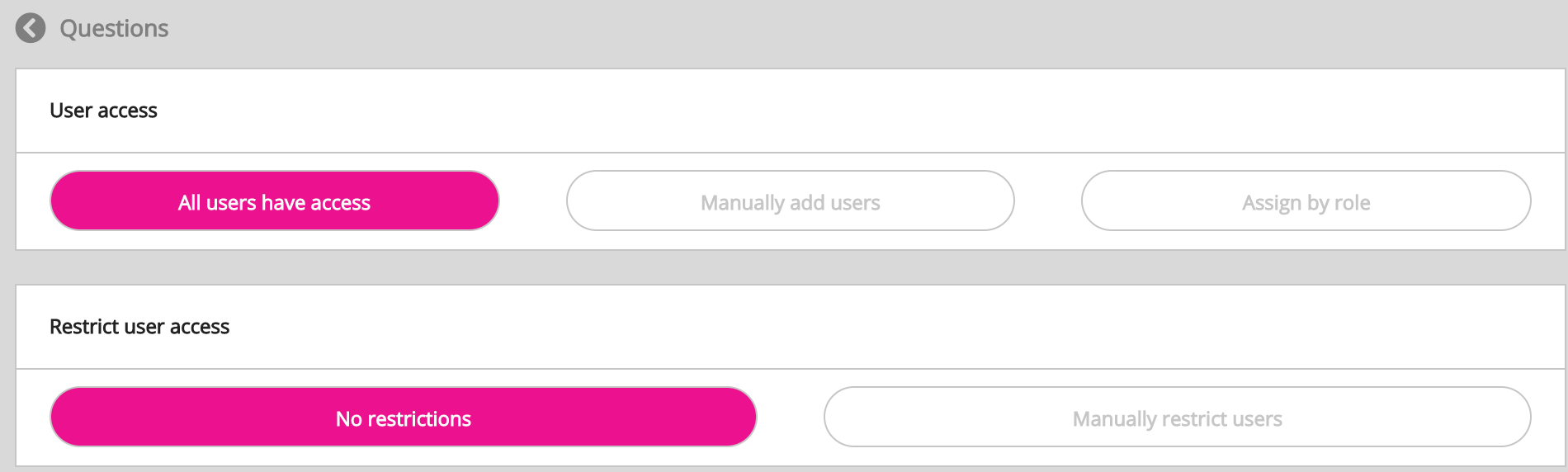Click the 'Questions' page title
The height and width of the screenshot is (472, 1568).
[114, 28]
